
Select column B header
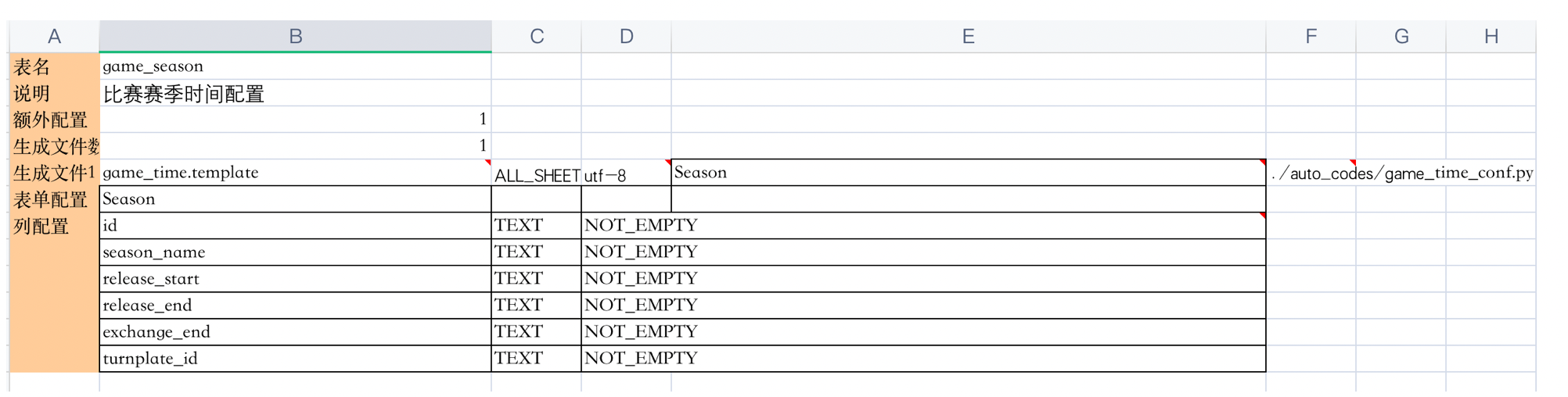(x=295, y=36)
